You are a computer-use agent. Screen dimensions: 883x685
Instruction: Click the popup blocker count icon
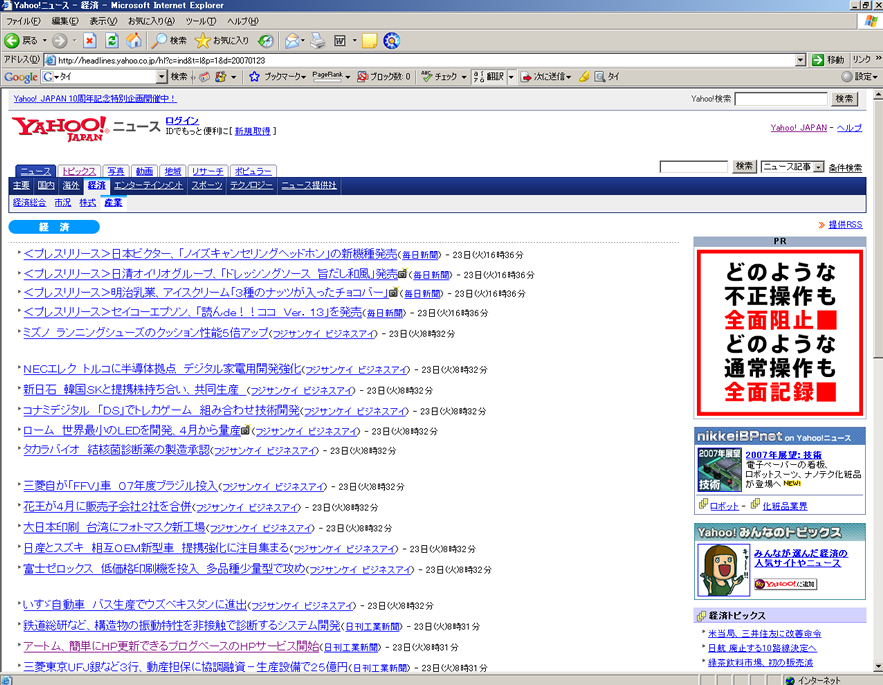(x=363, y=77)
